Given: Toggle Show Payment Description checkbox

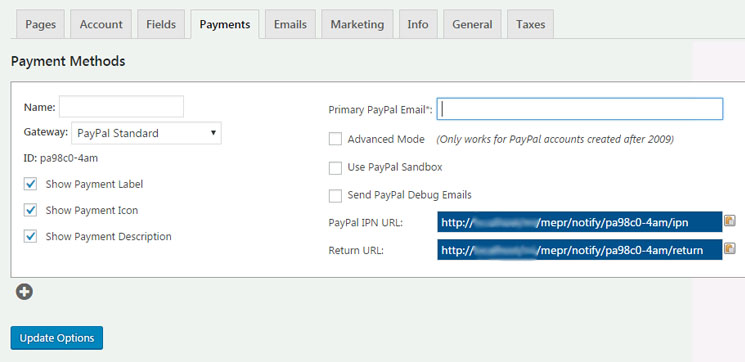Looking at the screenshot, I should 30,236.
